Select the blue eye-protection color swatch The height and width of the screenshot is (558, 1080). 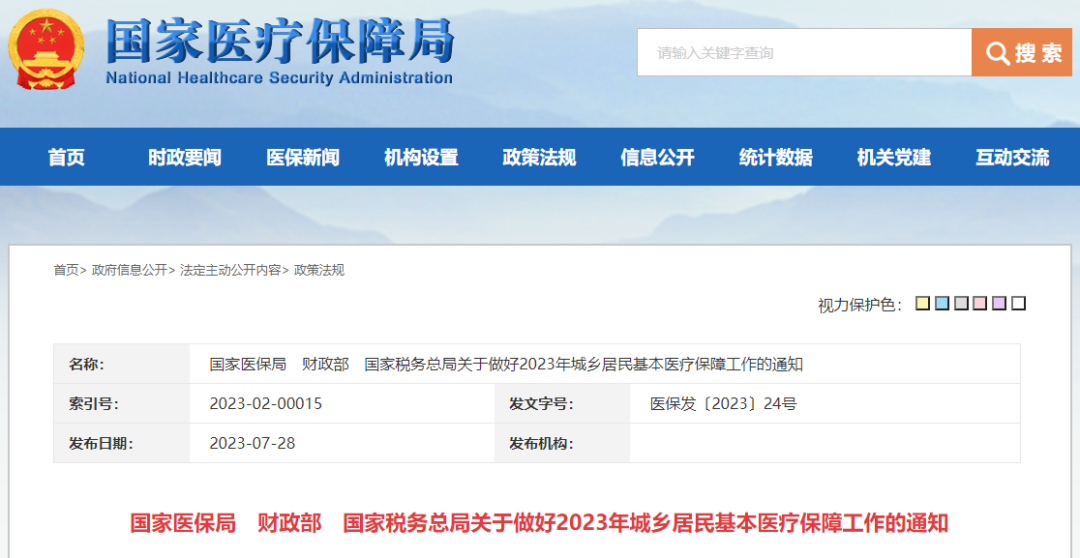[942, 303]
